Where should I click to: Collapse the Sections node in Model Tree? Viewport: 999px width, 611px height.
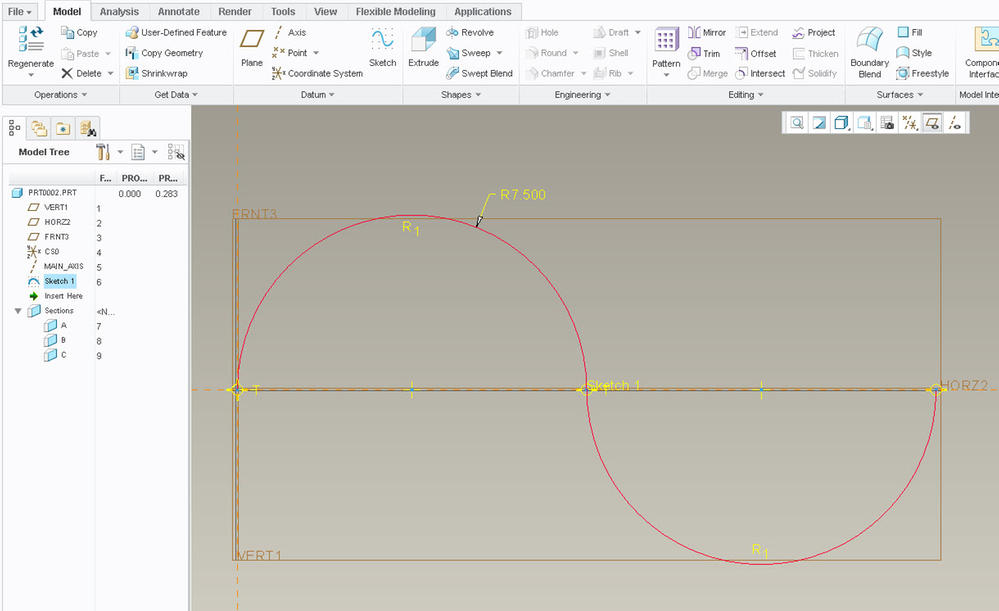18,311
